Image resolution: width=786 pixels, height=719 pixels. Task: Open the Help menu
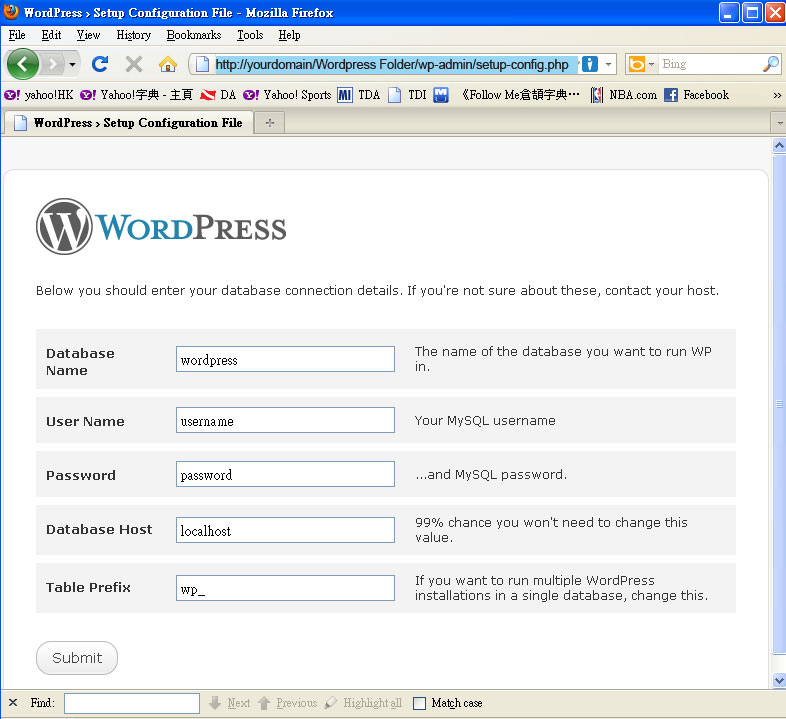(x=289, y=35)
